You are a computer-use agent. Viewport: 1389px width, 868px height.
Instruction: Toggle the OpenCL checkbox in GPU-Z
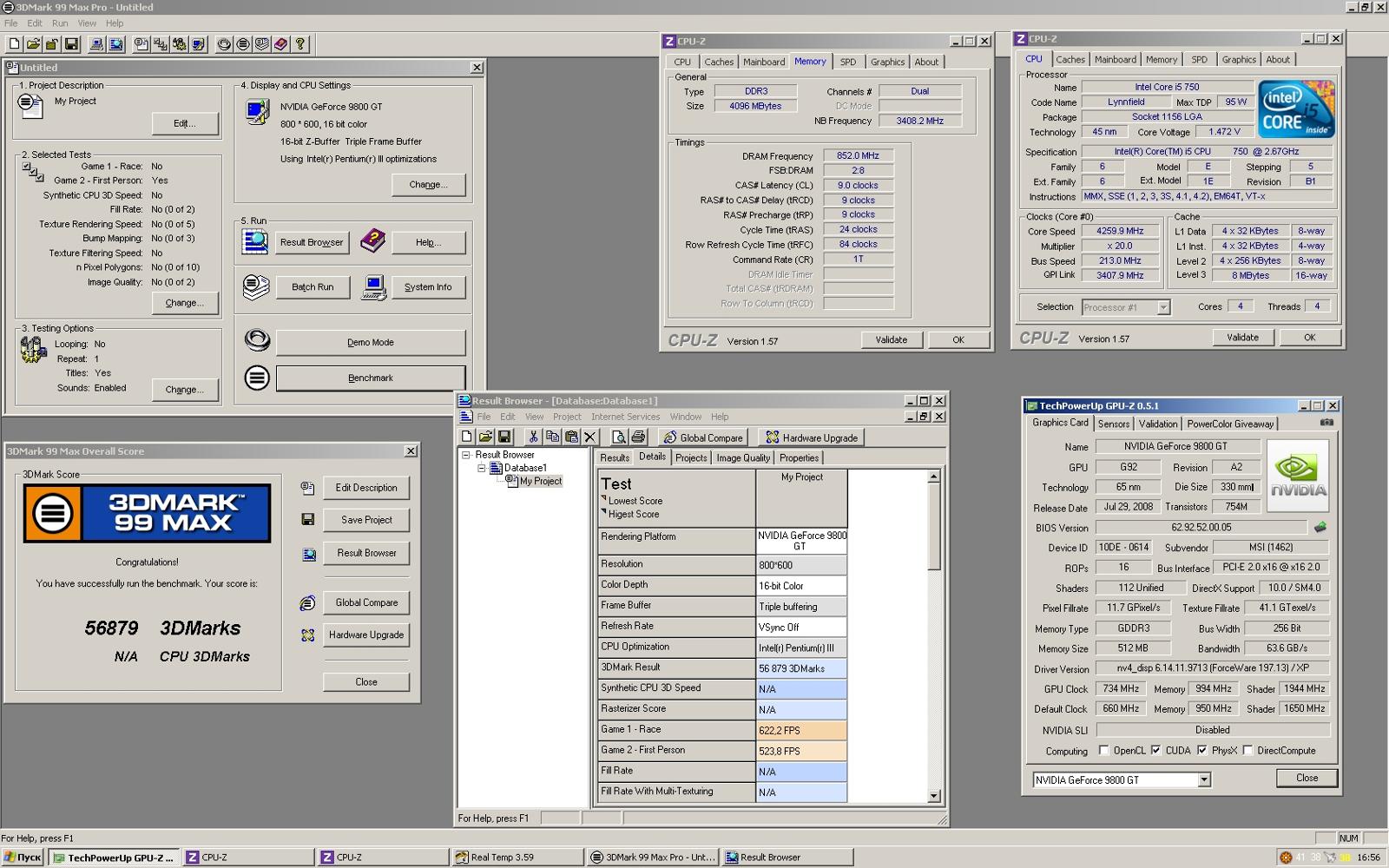click(x=1104, y=750)
